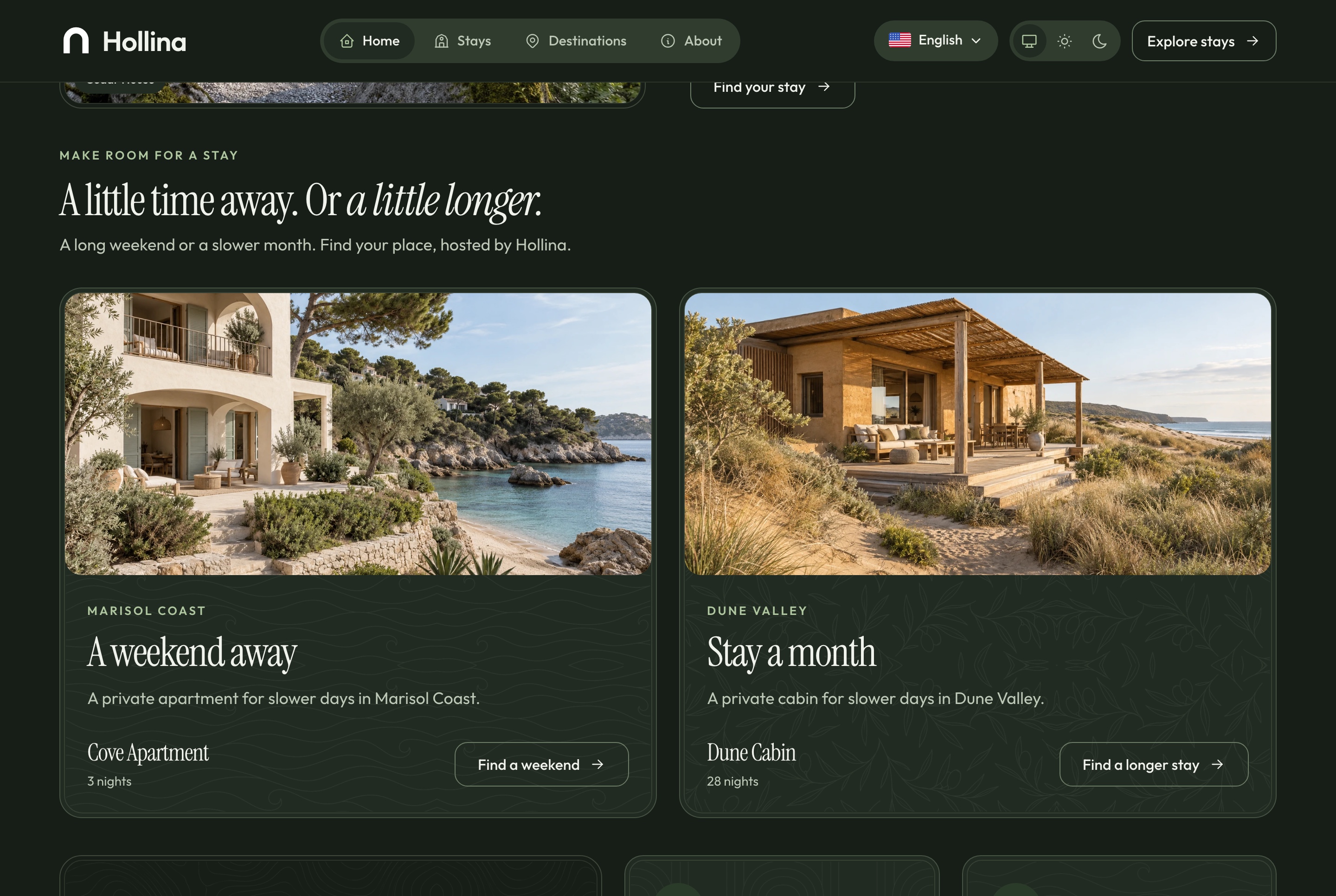Click the Find a weekend button
The height and width of the screenshot is (896, 1336).
541,764
